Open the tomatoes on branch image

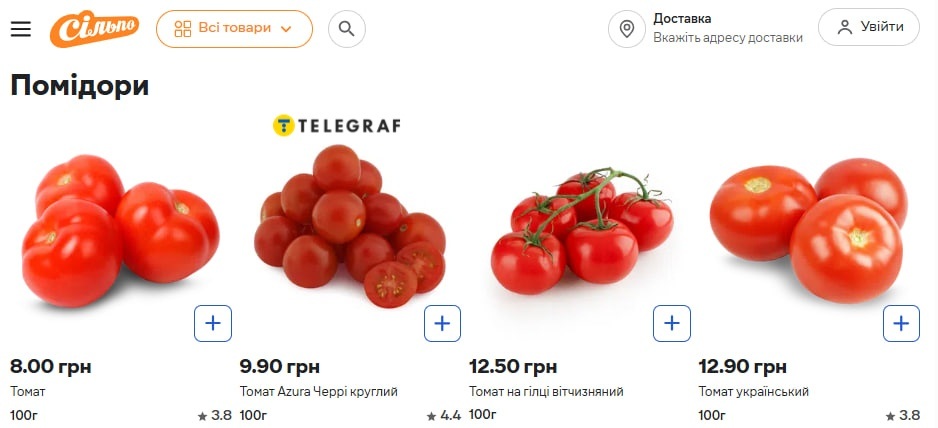[x=580, y=230]
